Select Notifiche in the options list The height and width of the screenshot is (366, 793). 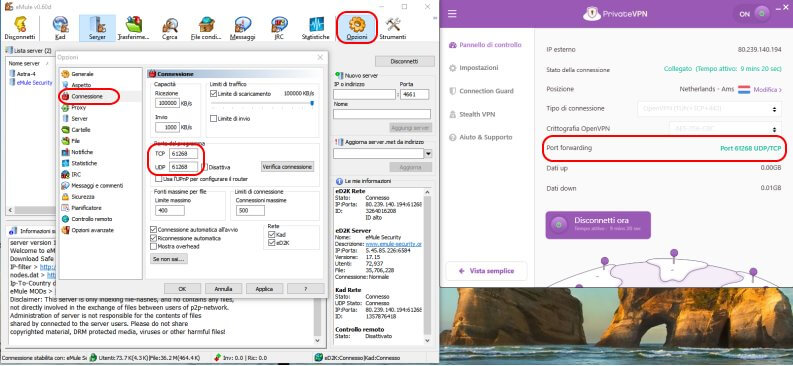click(82, 152)
